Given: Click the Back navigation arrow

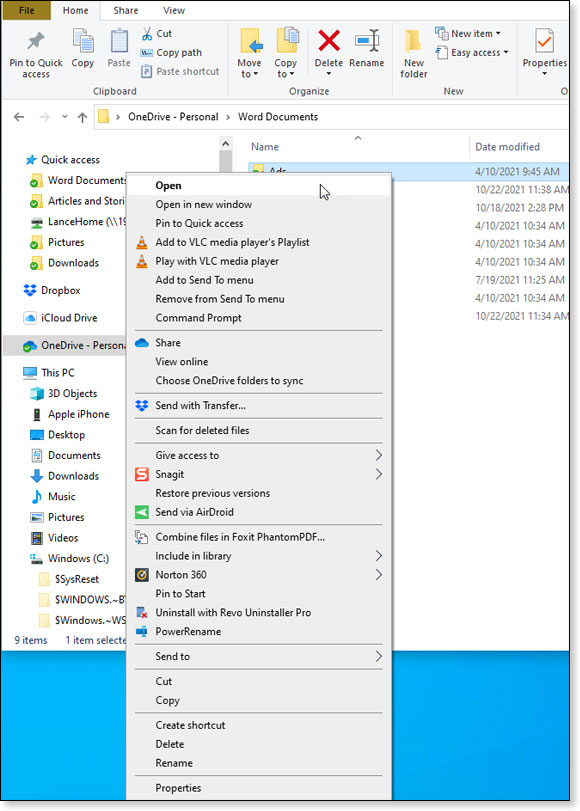Looking at the screenshot, I should [x=19, y=117].
